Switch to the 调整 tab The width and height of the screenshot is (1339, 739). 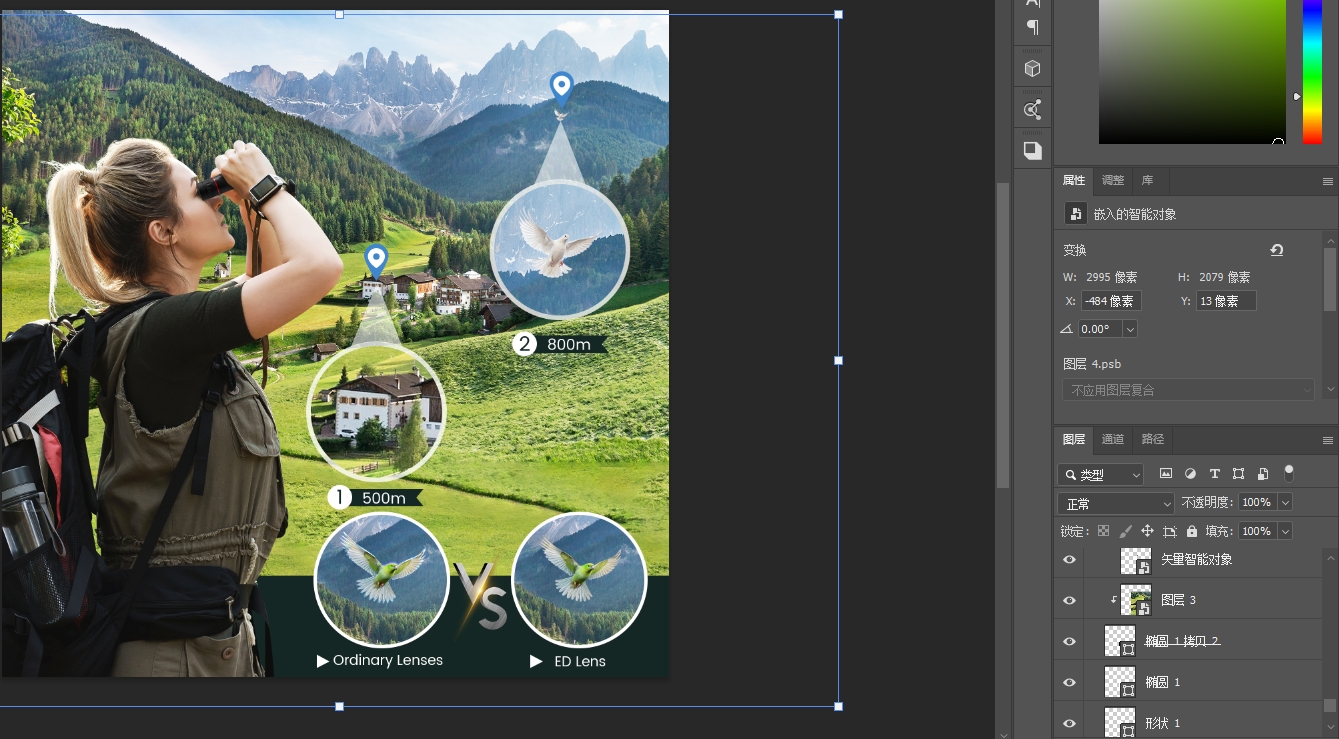[x=1113, y=181]
